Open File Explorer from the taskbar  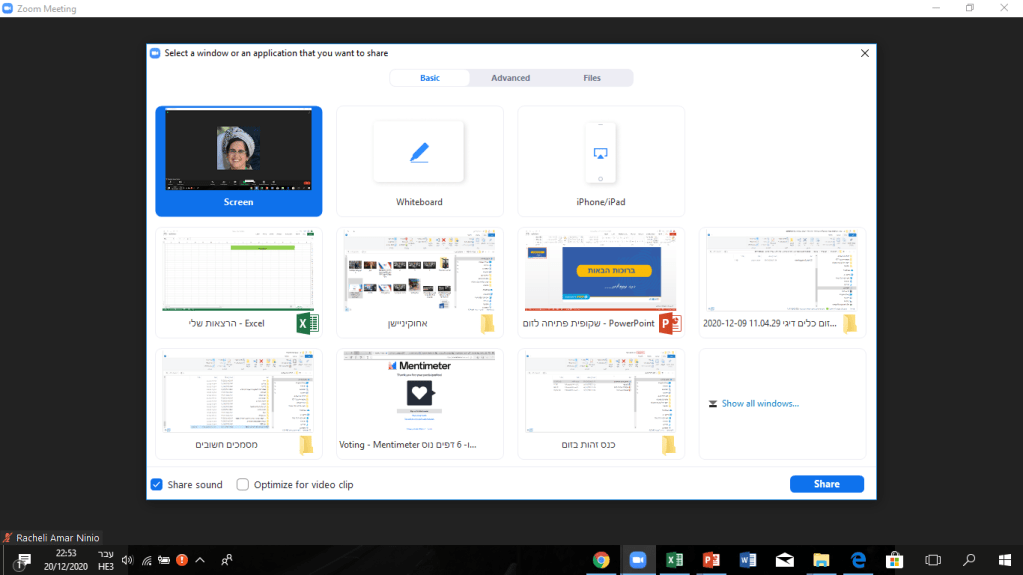(821, 560)
